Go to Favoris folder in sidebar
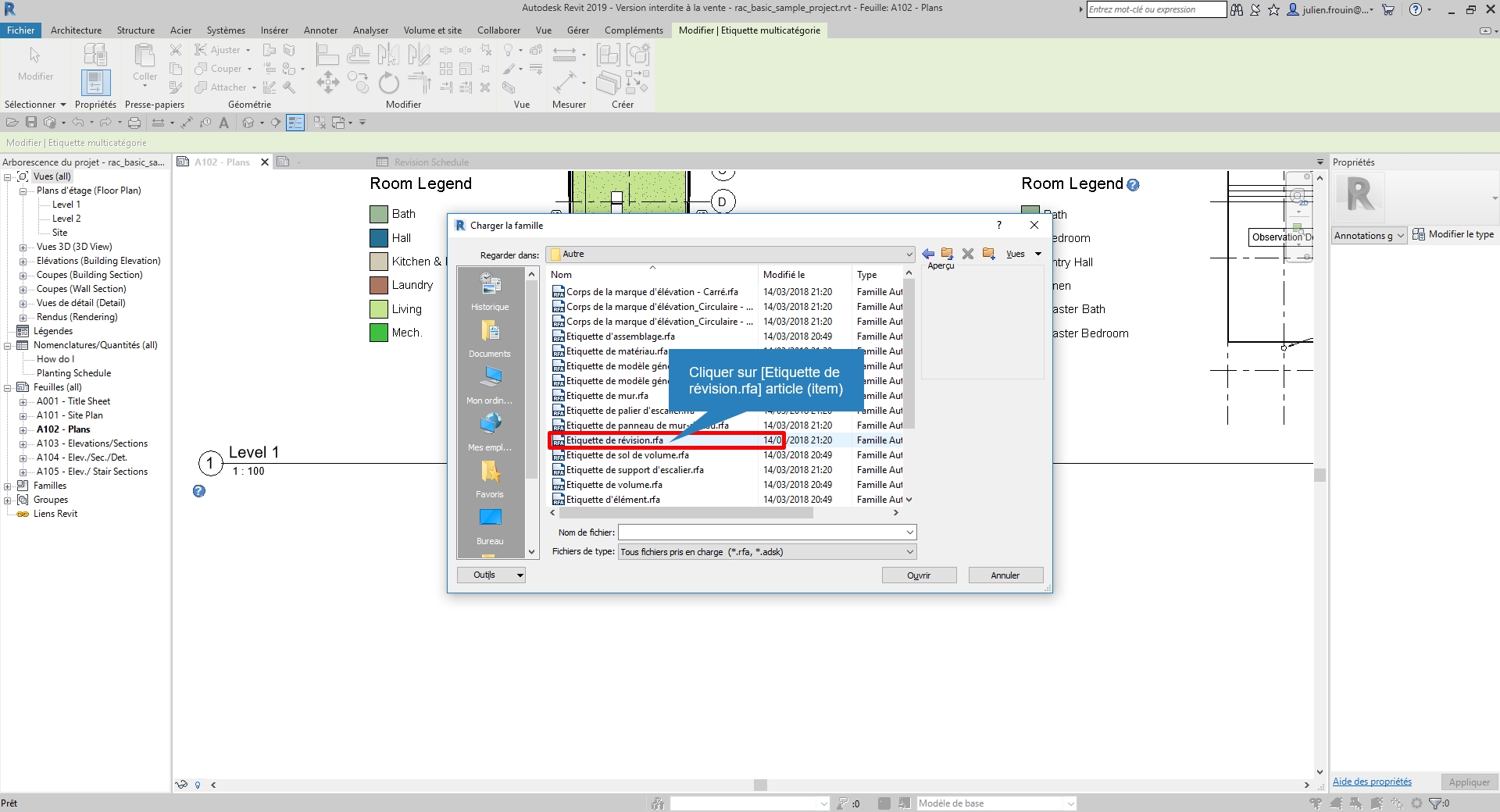This screenshot has height=812, width=1500. pyautogui.click(x=490, y=479)
